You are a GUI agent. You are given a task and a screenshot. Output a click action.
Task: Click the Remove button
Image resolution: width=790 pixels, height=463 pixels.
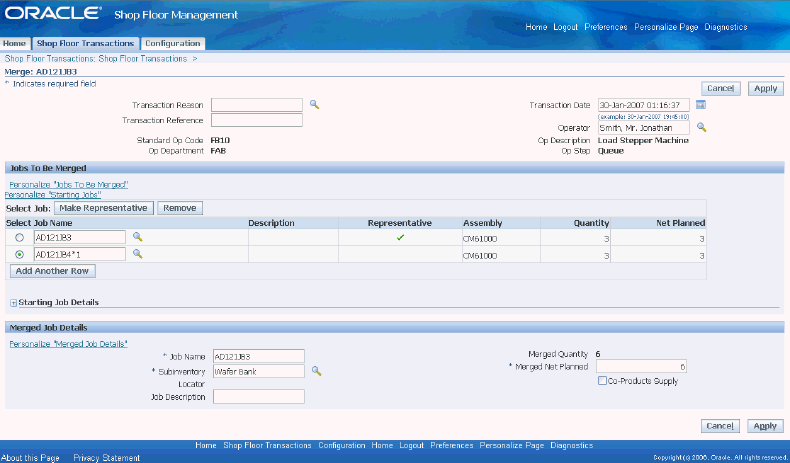[180, 208]
